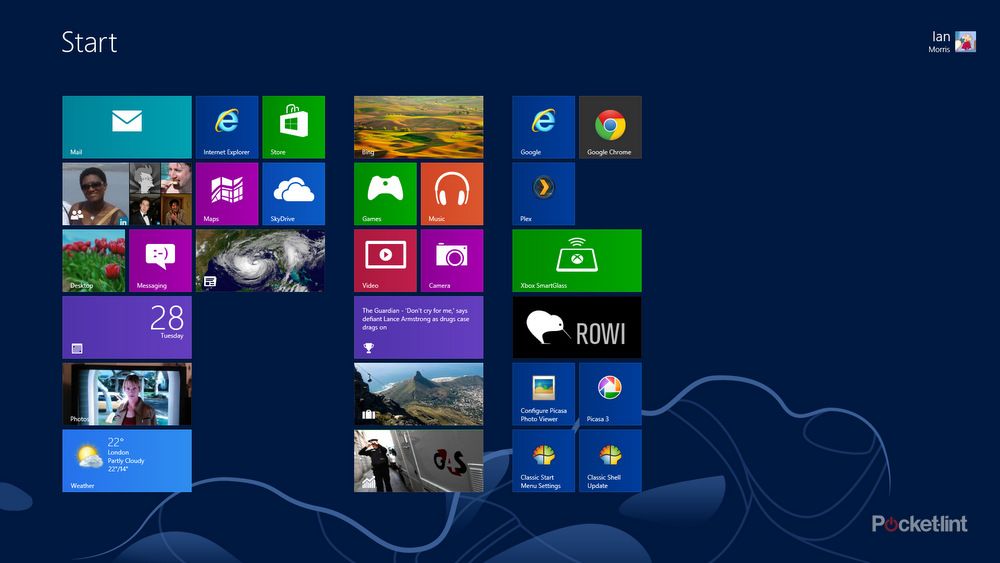Open the Desktop tulips tile
Viewport: 1000px width, 563px height.
(94, 260)
